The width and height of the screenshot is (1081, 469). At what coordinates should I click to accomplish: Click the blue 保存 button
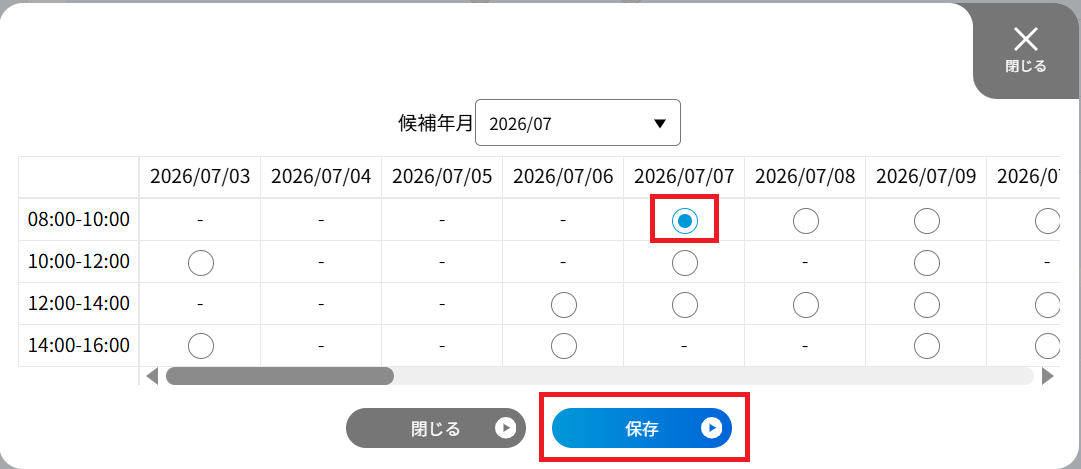(642, 428)
